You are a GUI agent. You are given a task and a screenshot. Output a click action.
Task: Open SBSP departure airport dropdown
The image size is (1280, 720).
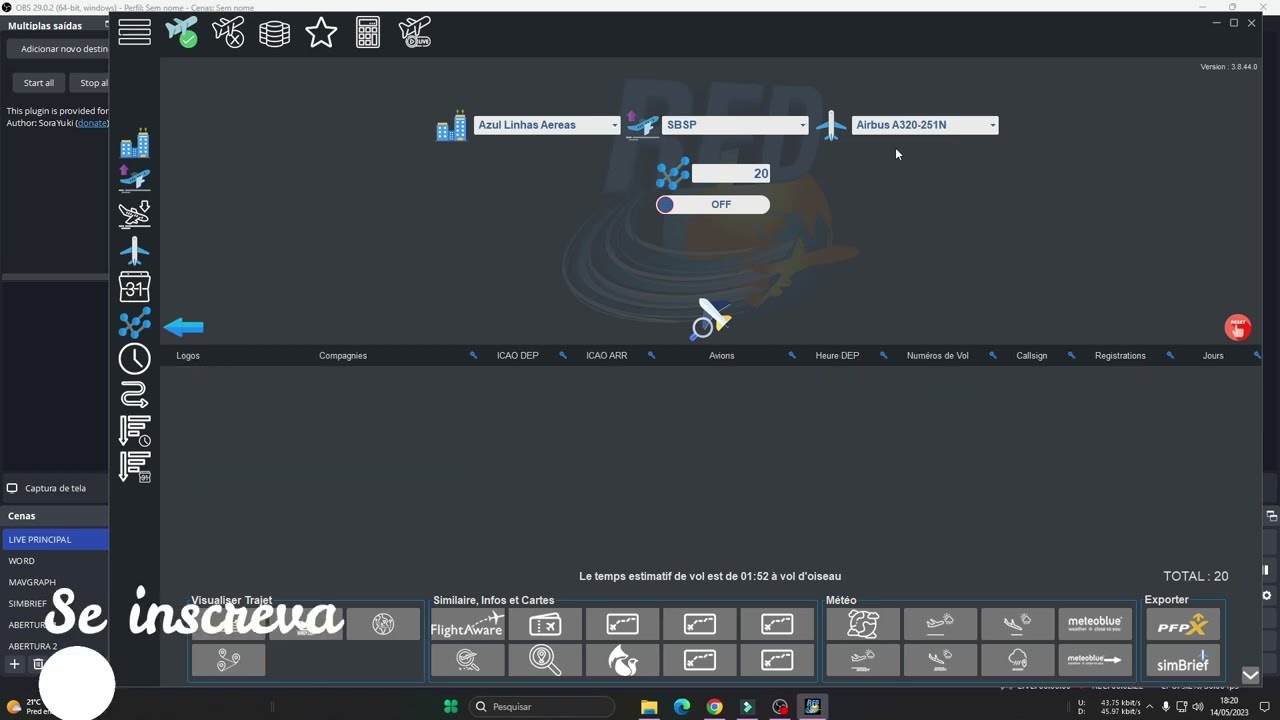tap(735, 125)
